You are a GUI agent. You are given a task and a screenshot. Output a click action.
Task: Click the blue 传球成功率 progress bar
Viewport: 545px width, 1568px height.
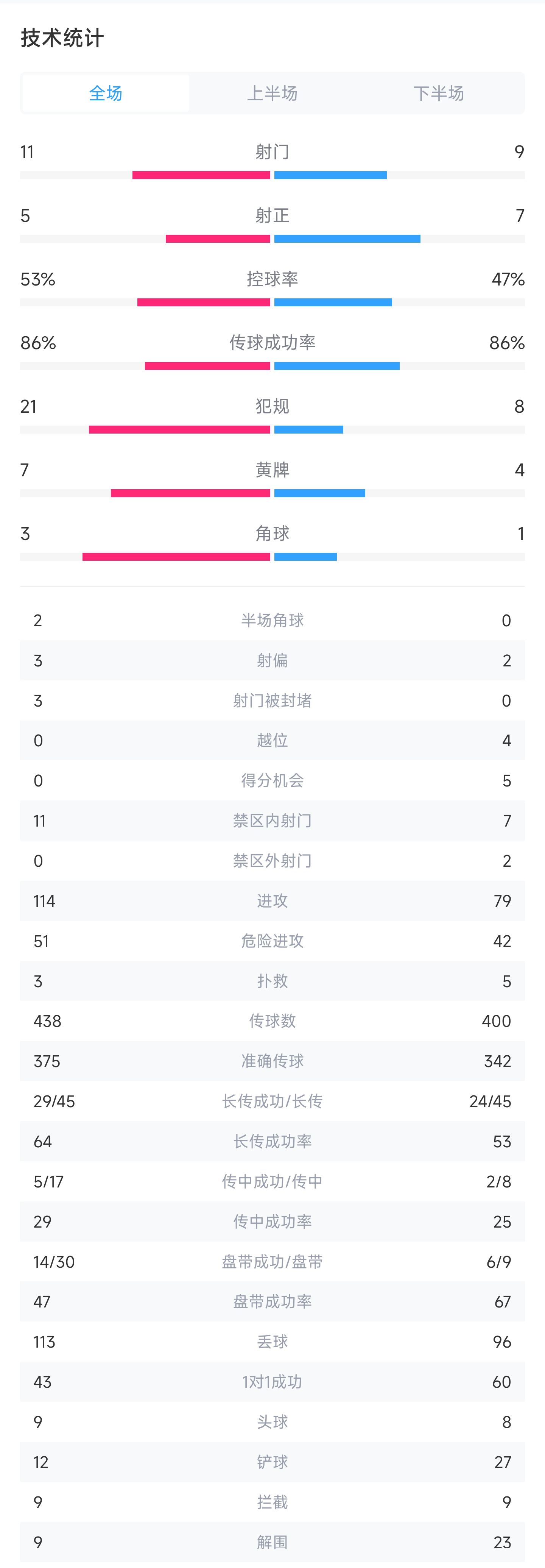pos(336,366)
